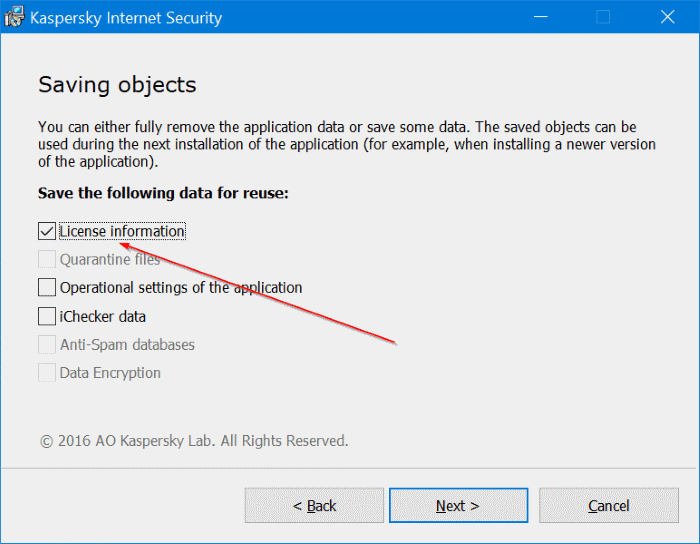Click the maximize window button

pyautogui.click(x=603, y=18)
